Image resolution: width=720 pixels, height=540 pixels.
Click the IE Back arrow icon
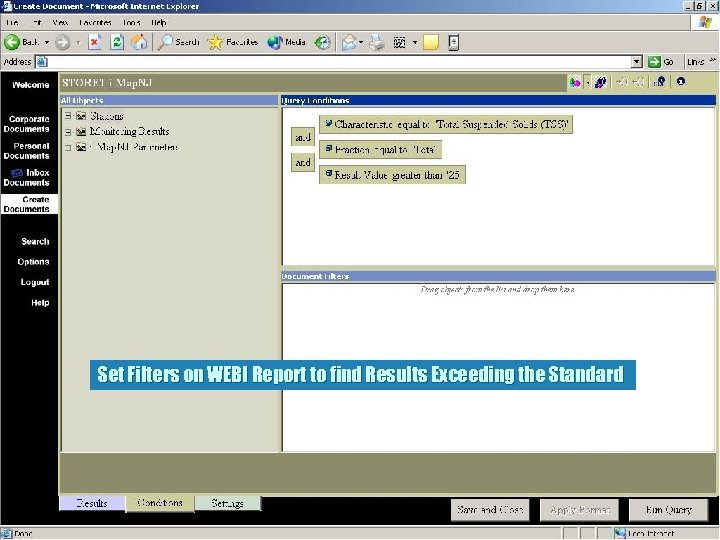[x=11, y=42]
